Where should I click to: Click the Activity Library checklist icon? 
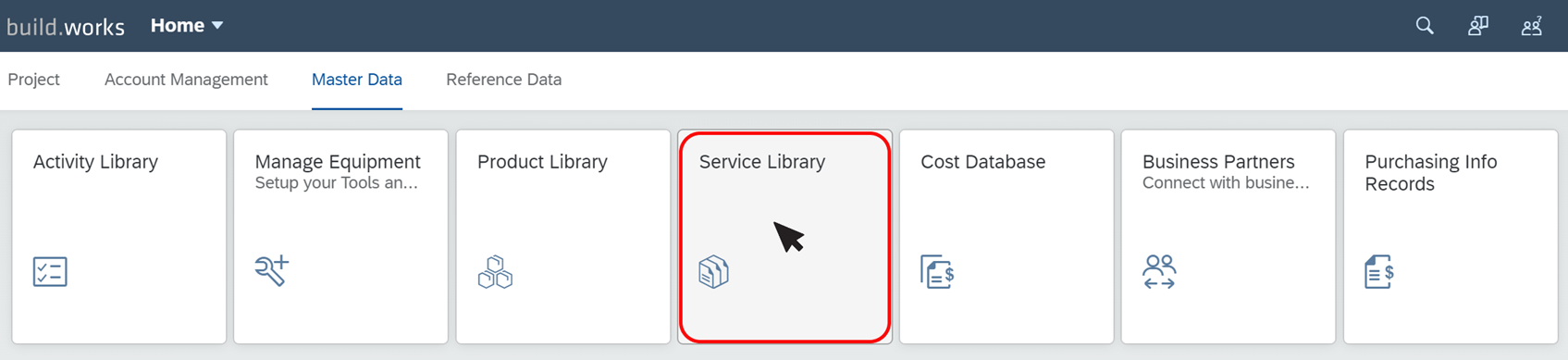point(50,271)
